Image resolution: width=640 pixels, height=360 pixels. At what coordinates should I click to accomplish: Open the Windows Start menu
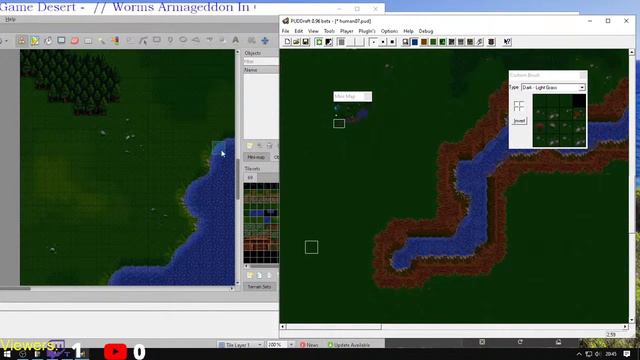click(x=7, y=354)
